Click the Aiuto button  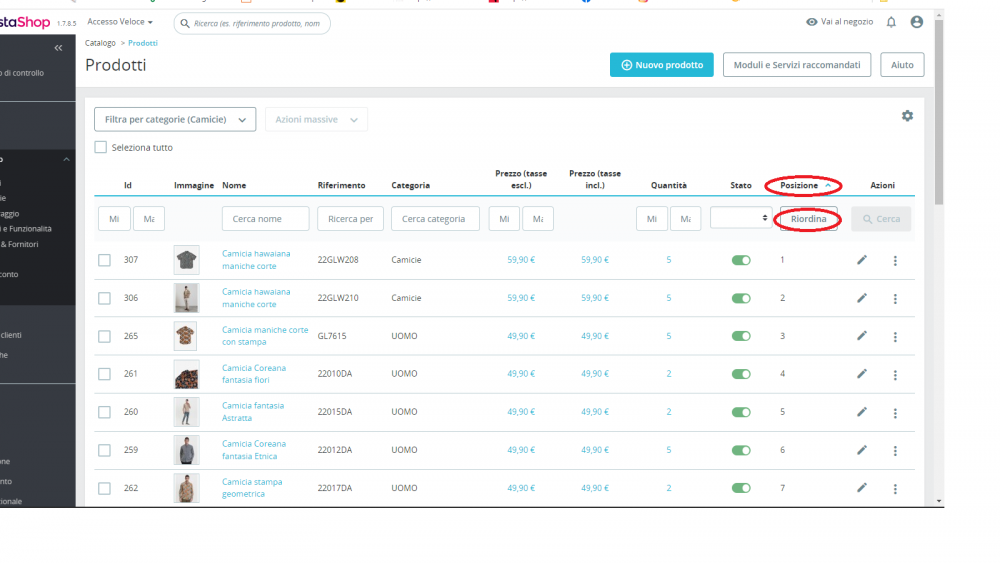pyautogui.click(x=902, y=65)
